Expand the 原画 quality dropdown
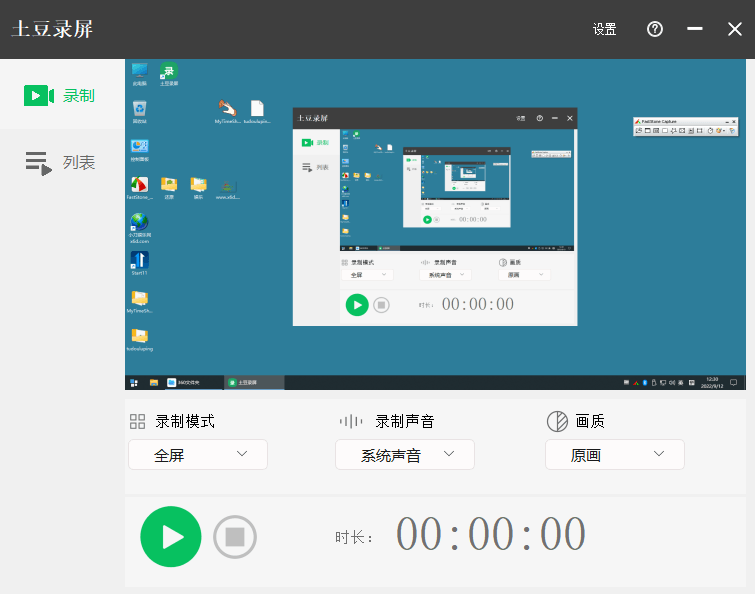 (615, 455)
